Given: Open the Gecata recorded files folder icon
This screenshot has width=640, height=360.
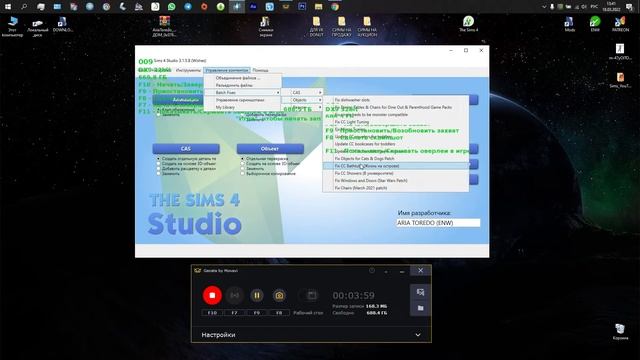Looking at the screenshot, I should point(420,308).
